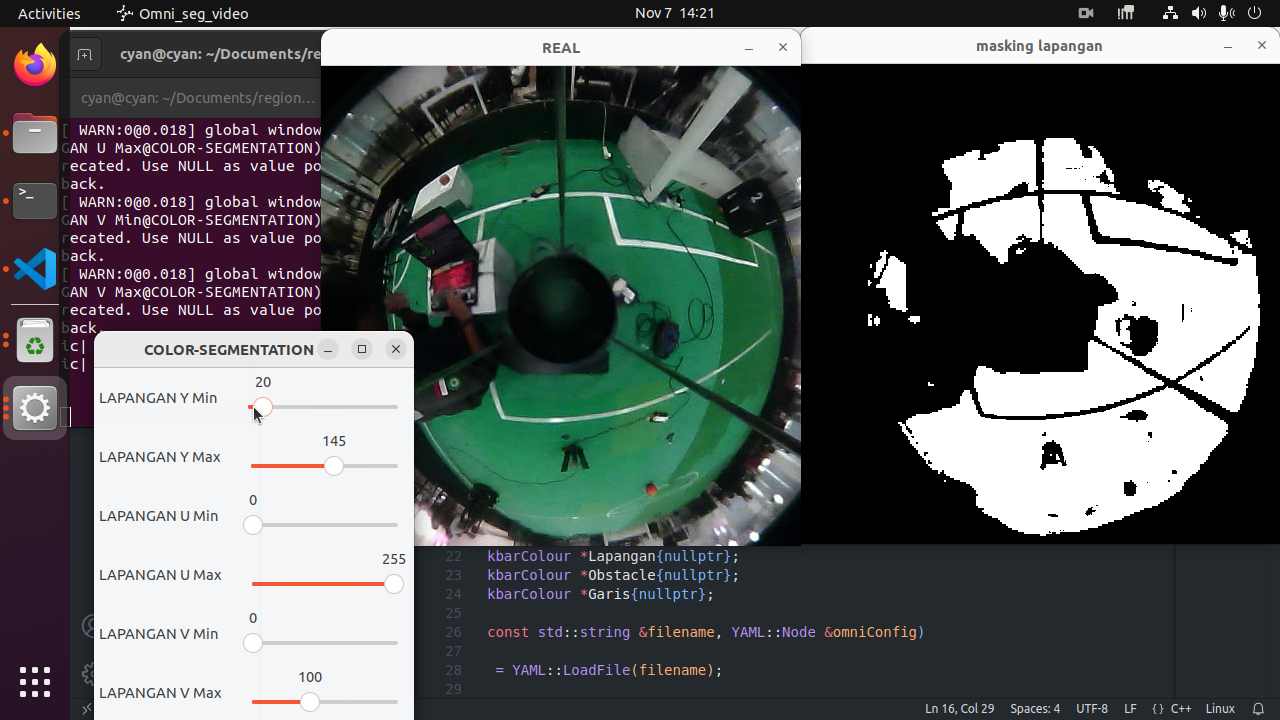The image size is (1280, 720).
Task: Change the C++ language mode
Action: [1172, 708]
